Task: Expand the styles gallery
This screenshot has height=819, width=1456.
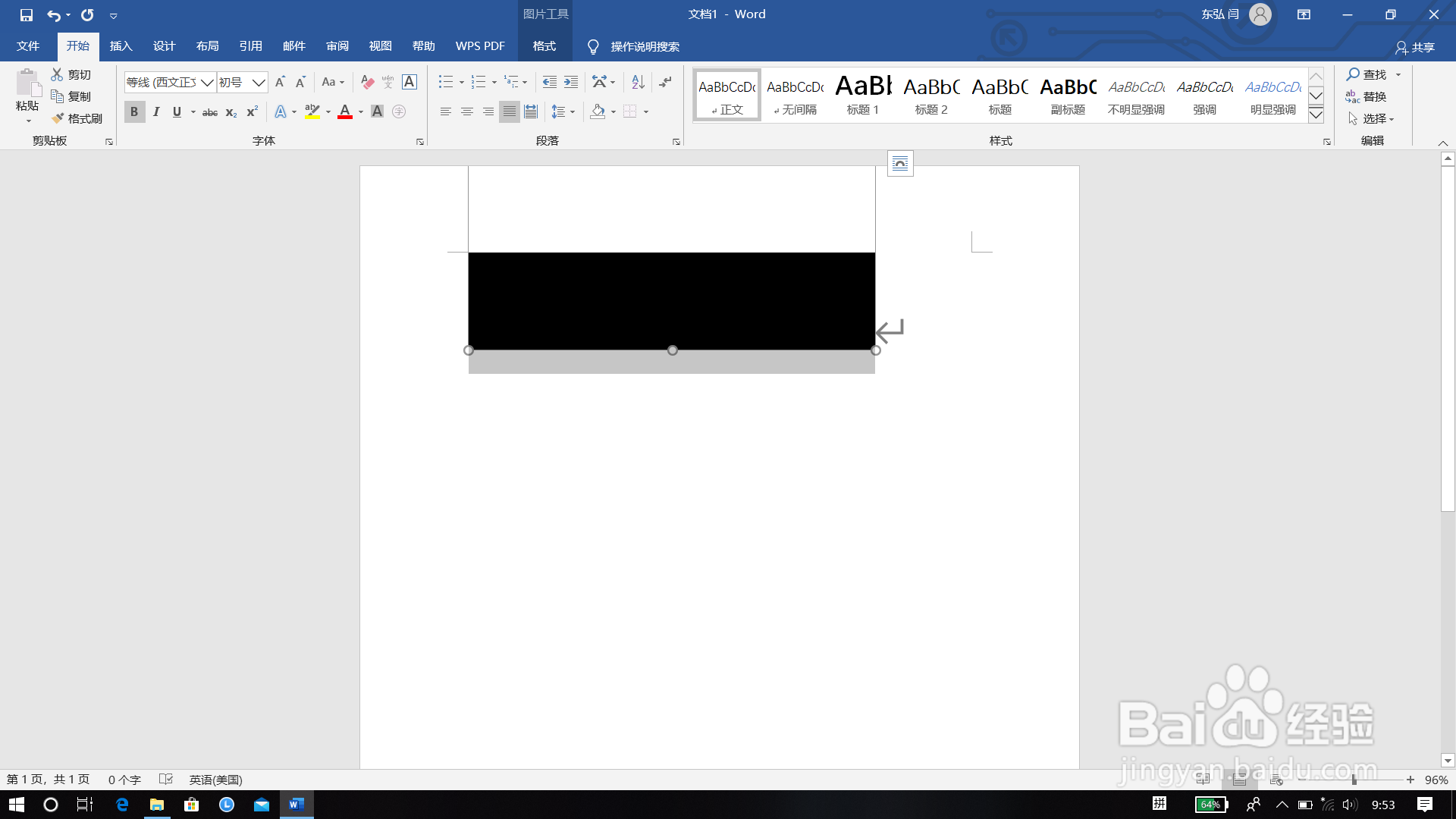Action: 1316,115
